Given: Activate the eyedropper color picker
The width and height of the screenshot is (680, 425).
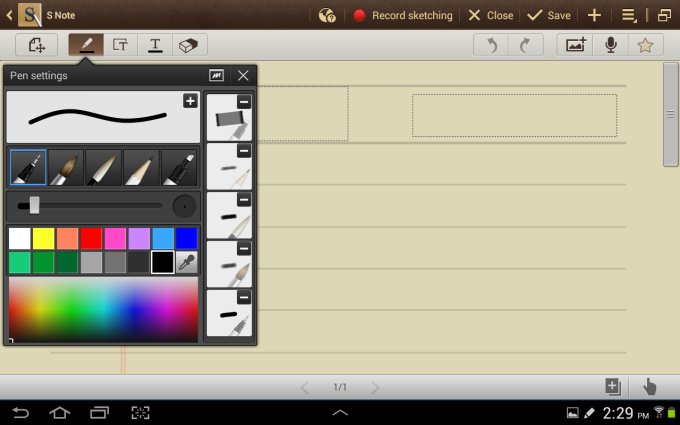Looking at the screenshot, I should pos(186,262).
